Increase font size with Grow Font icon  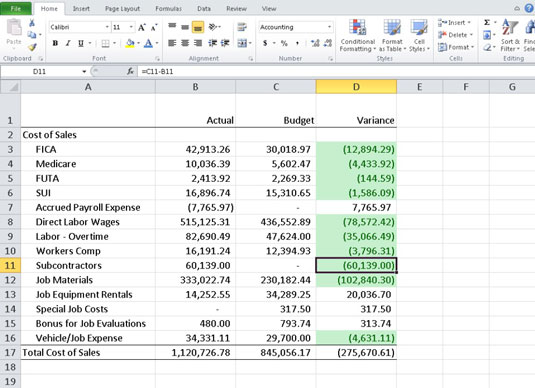pos(142,27)
